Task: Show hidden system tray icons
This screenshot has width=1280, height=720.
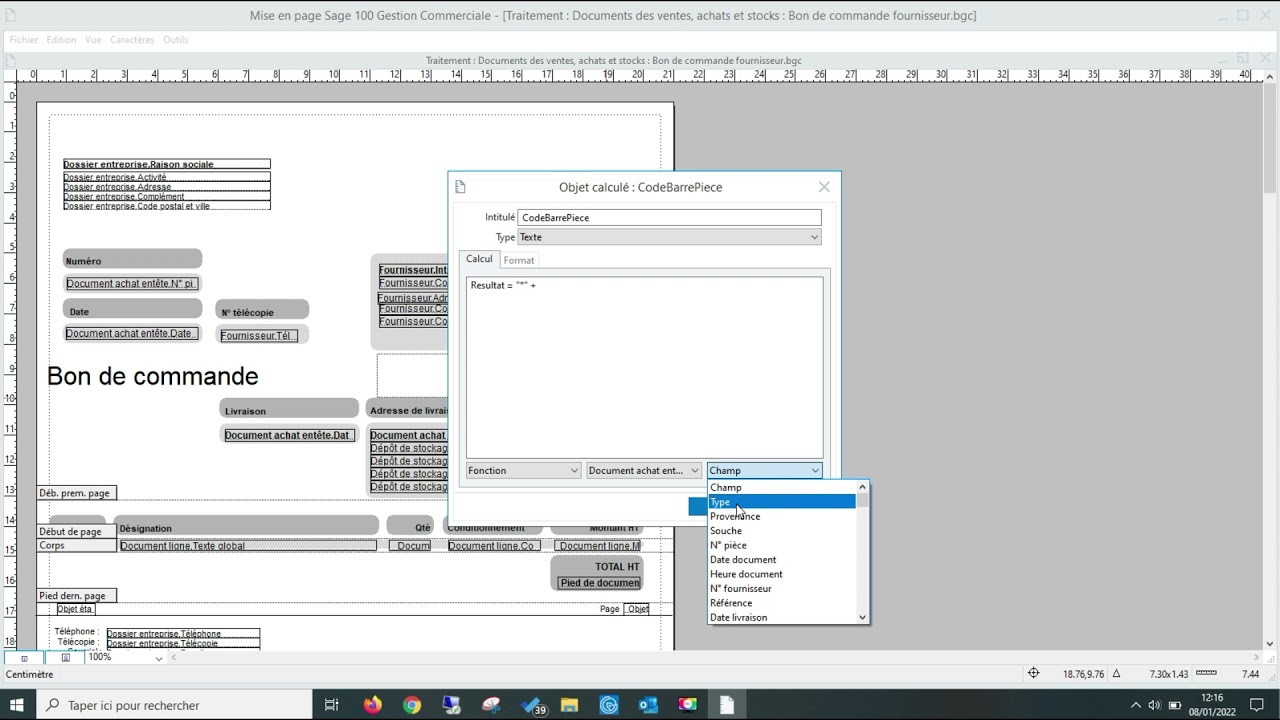Action: coord(1136,705)
